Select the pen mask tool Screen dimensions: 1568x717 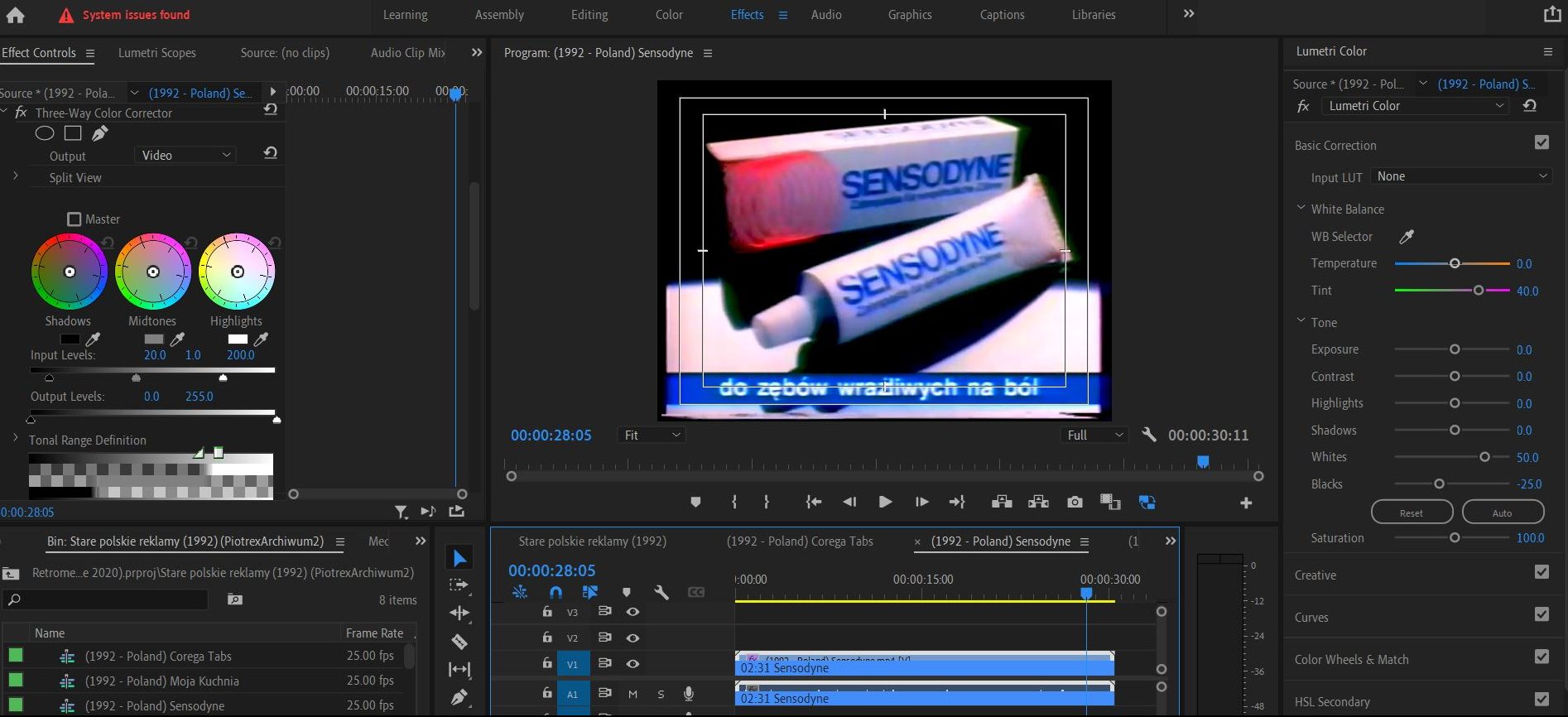click(100, 133)
